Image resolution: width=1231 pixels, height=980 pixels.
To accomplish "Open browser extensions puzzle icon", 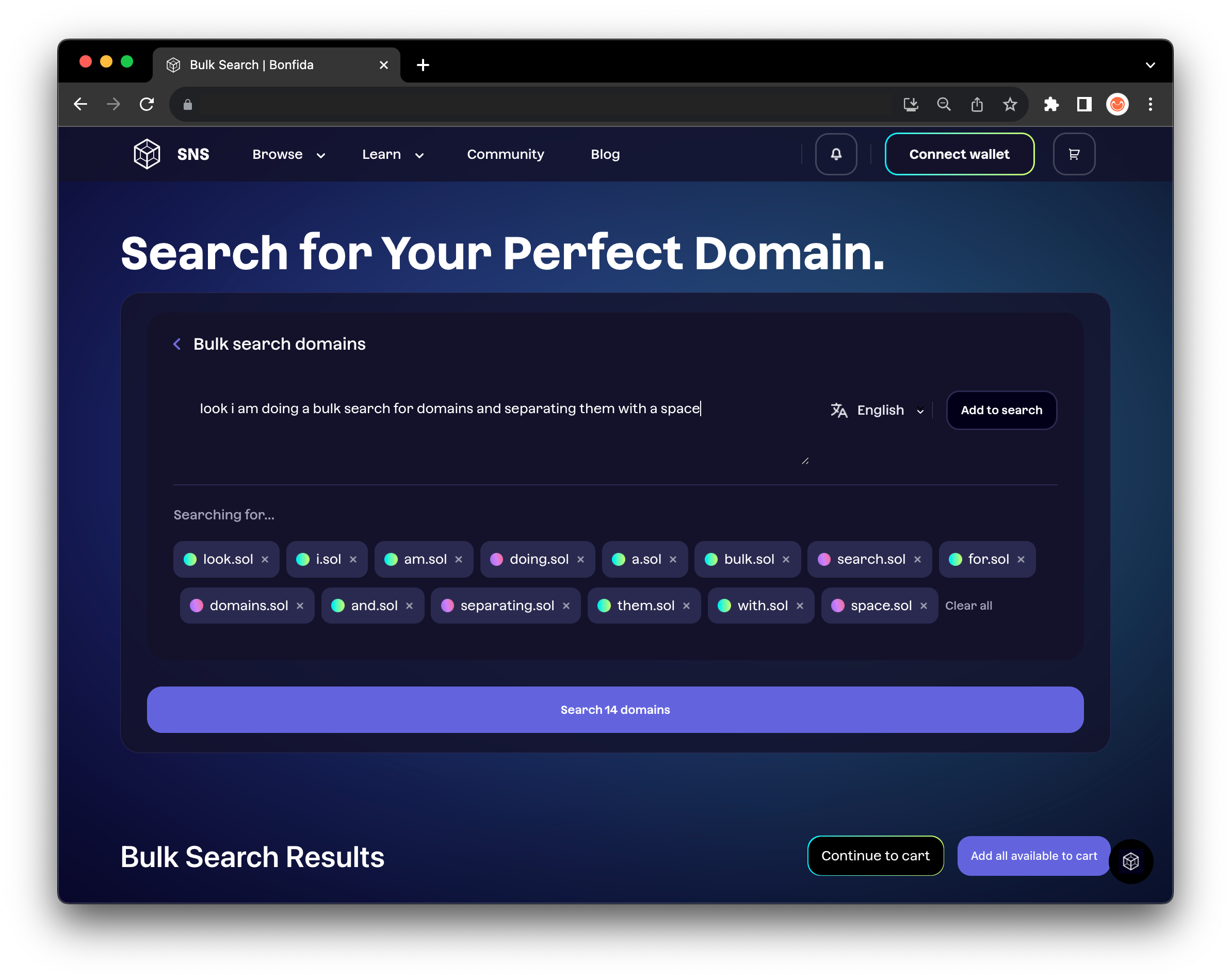I will (x=1050, y=105).
